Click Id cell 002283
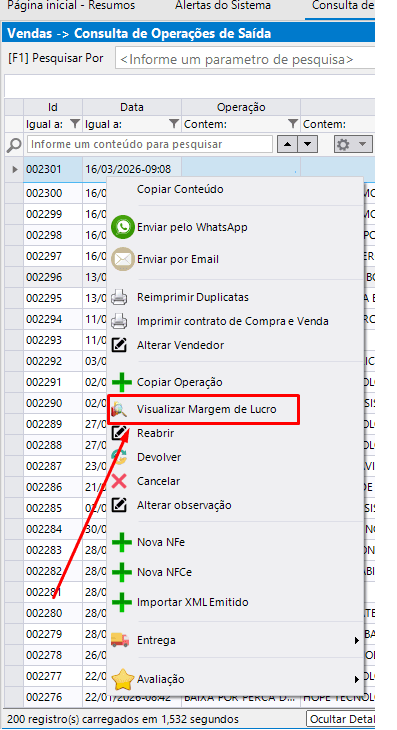Screen dimensions: 397x730 (53, 550)
